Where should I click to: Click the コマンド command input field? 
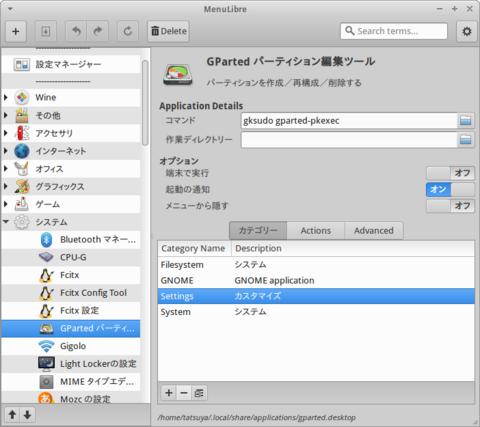tap(349, 121)
